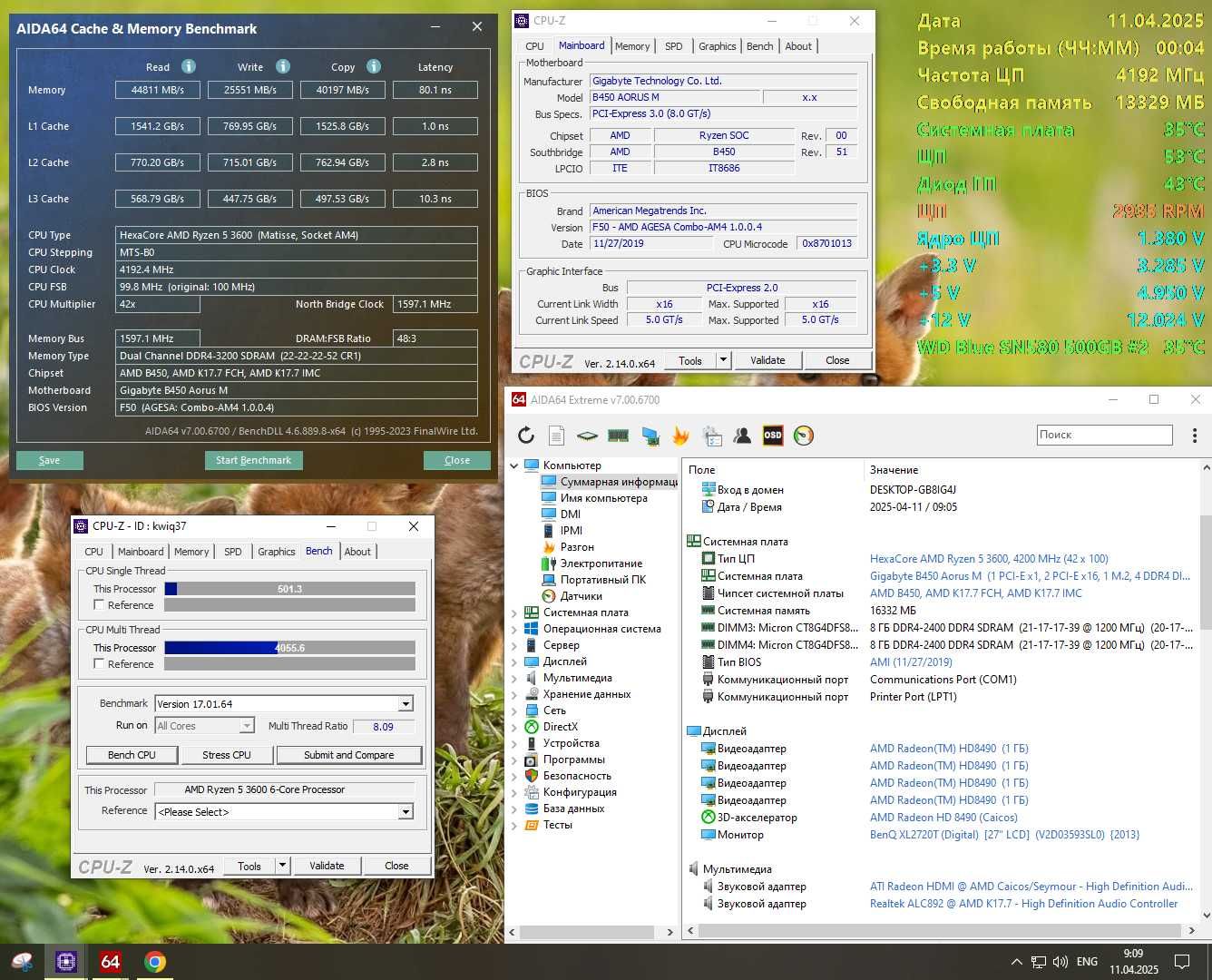1212x980 pixels.
Task: Click the refresh icon in AIDA64 toolbar
Action: click(526, 436)
